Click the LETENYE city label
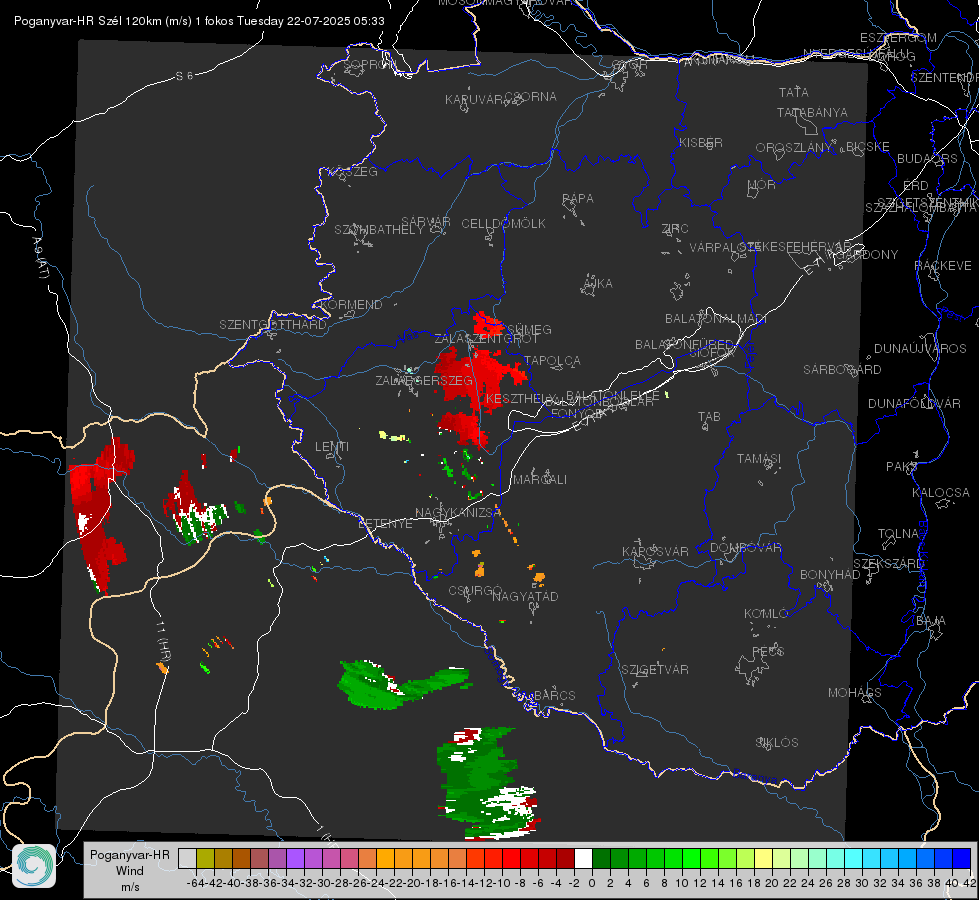979x900 pixels. [385, 524]
